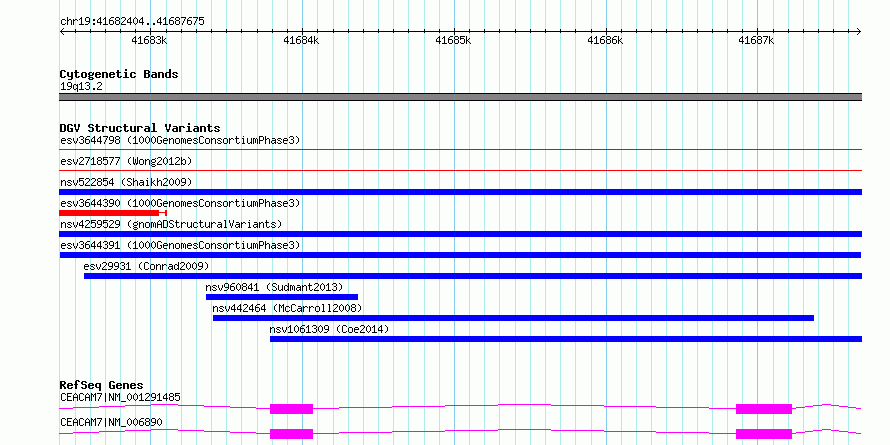Select the short red bar of esv3644390
The height and width of the screenshot is (445, 890).
click(x=112, y=213)
